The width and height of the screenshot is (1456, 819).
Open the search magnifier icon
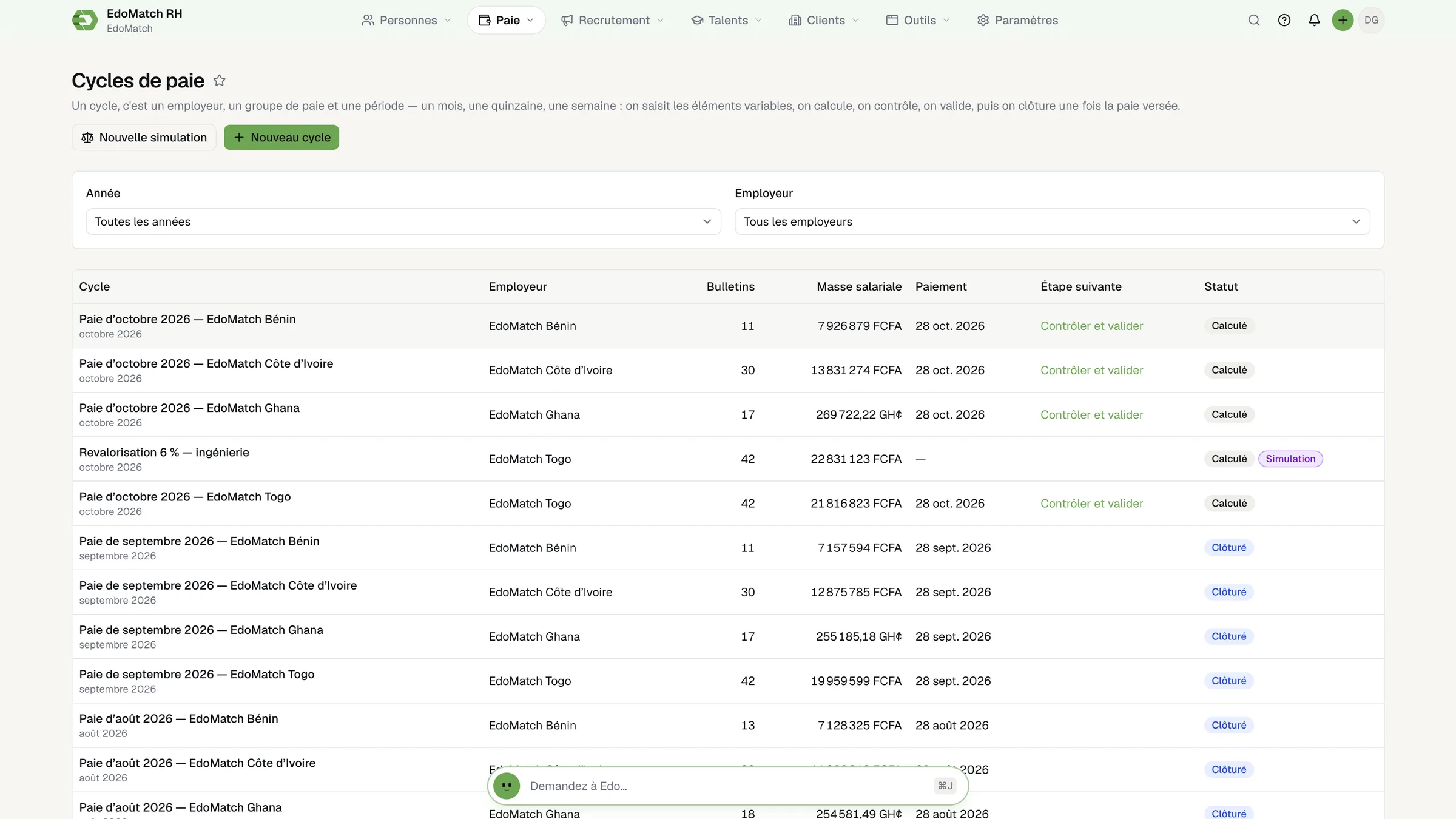[1254, 20]
